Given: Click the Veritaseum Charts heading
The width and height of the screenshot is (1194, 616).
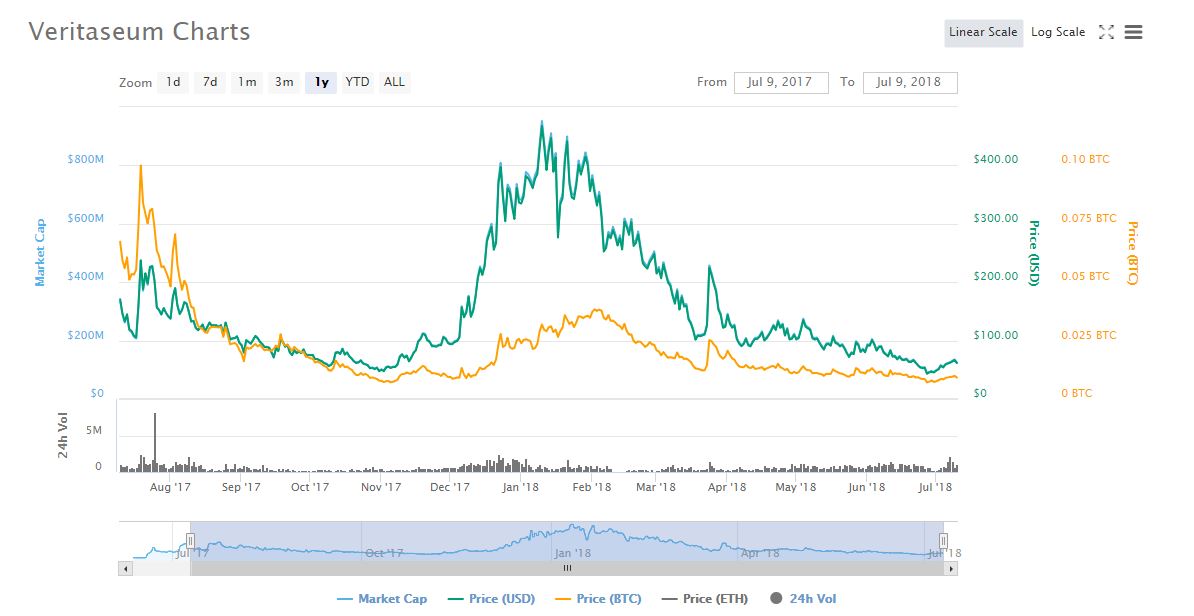Looking at the screenshot, I should pyautogui.click(x=139, y=32).
